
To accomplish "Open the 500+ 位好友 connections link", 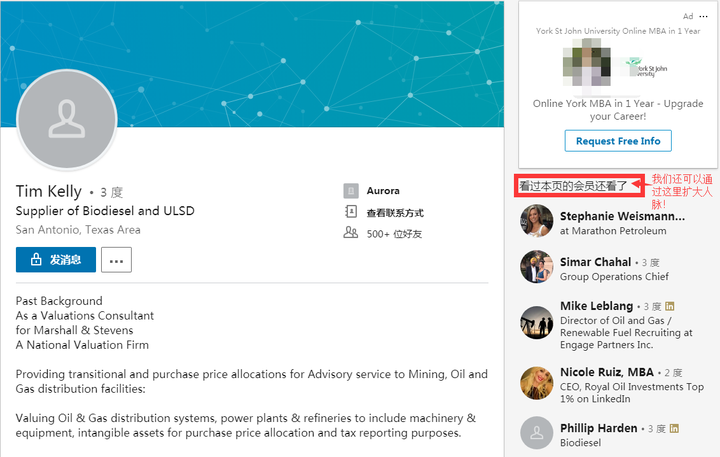I will [394, 234].
